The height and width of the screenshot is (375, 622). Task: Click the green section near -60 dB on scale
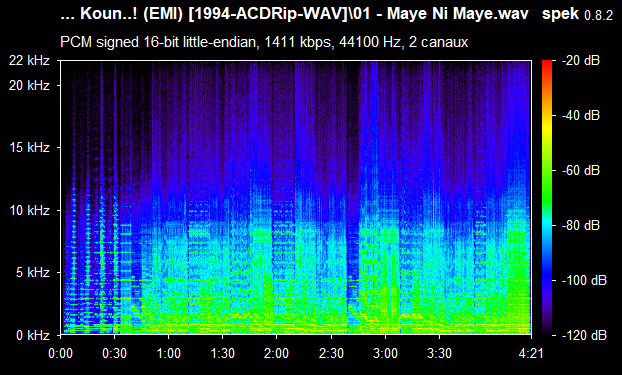click(547, 171)
